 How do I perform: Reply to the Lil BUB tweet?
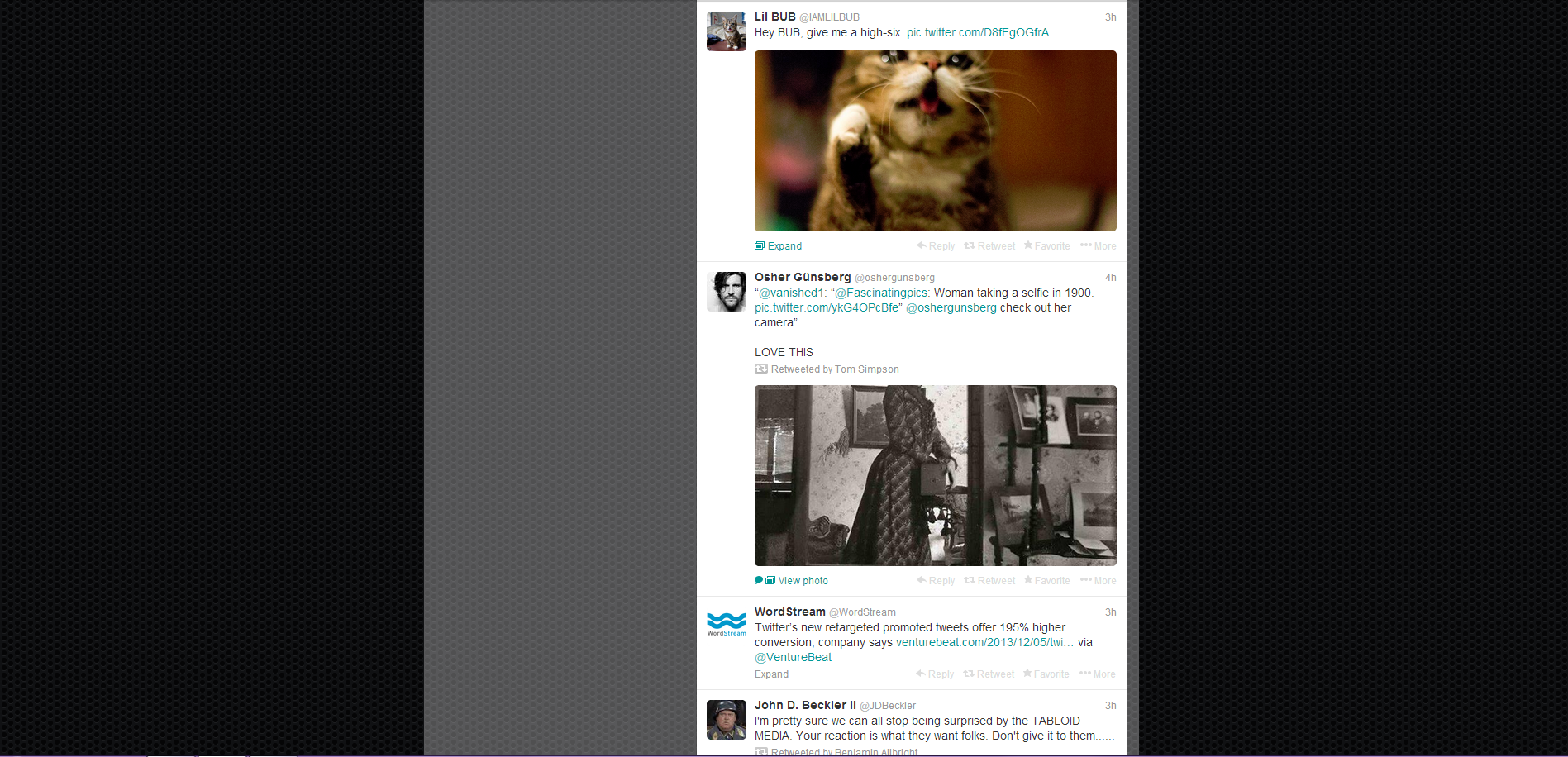(x=936, y=246)
